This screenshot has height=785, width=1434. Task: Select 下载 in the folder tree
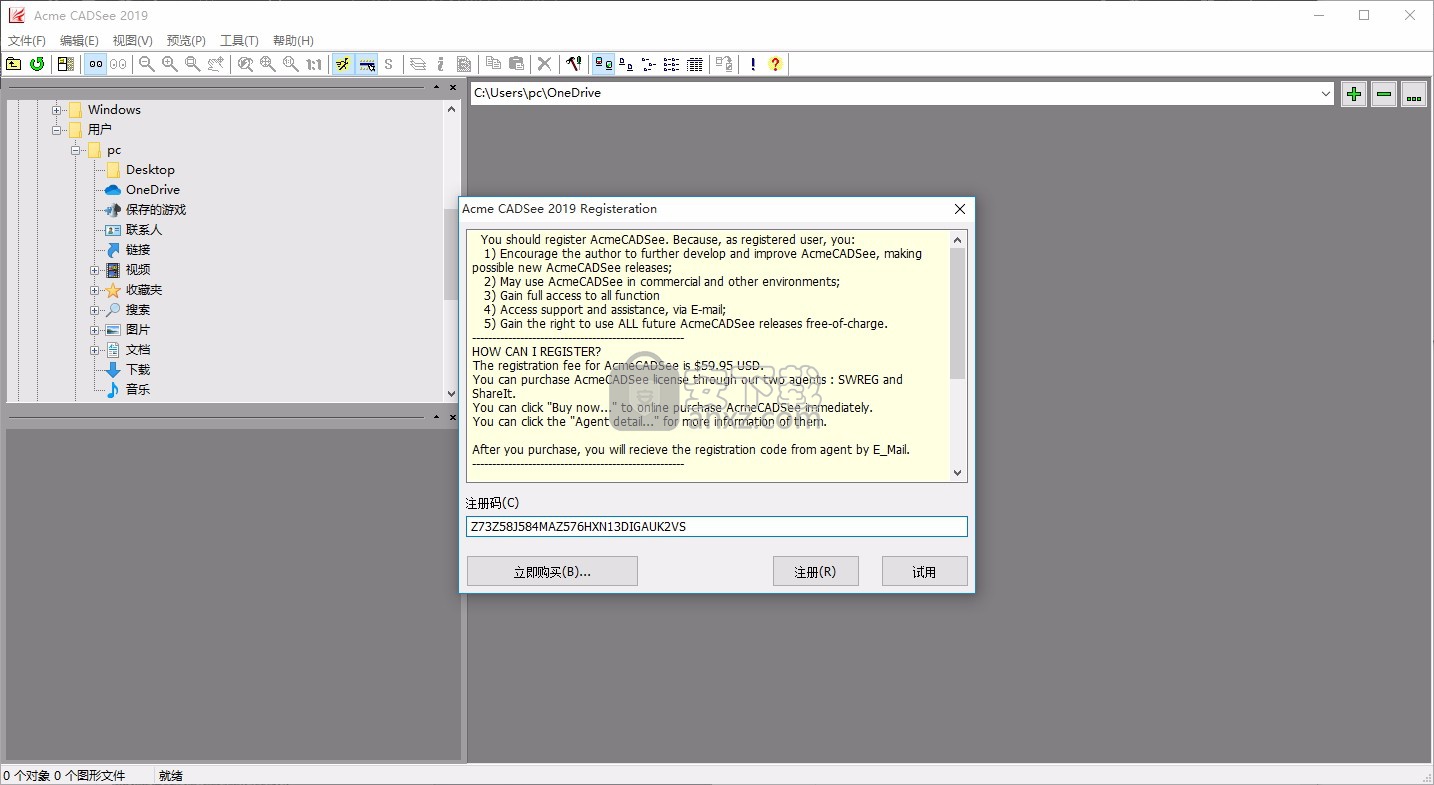pyautogui.click(x=138, y=370)
